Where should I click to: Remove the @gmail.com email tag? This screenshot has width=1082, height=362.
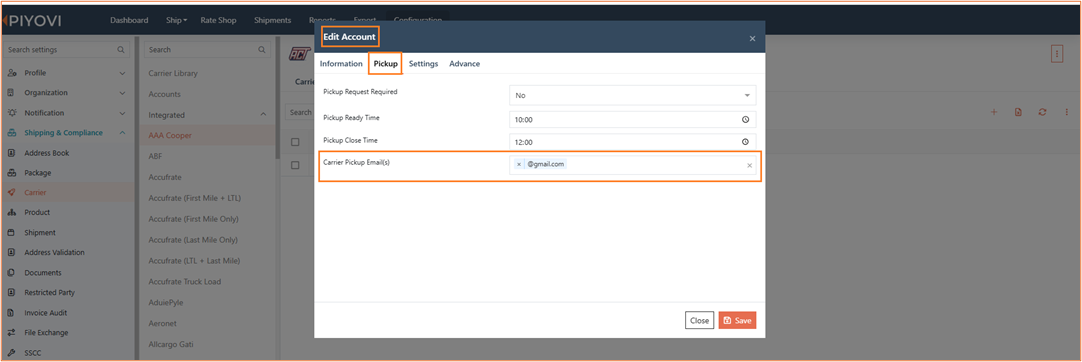click(519, 165)
